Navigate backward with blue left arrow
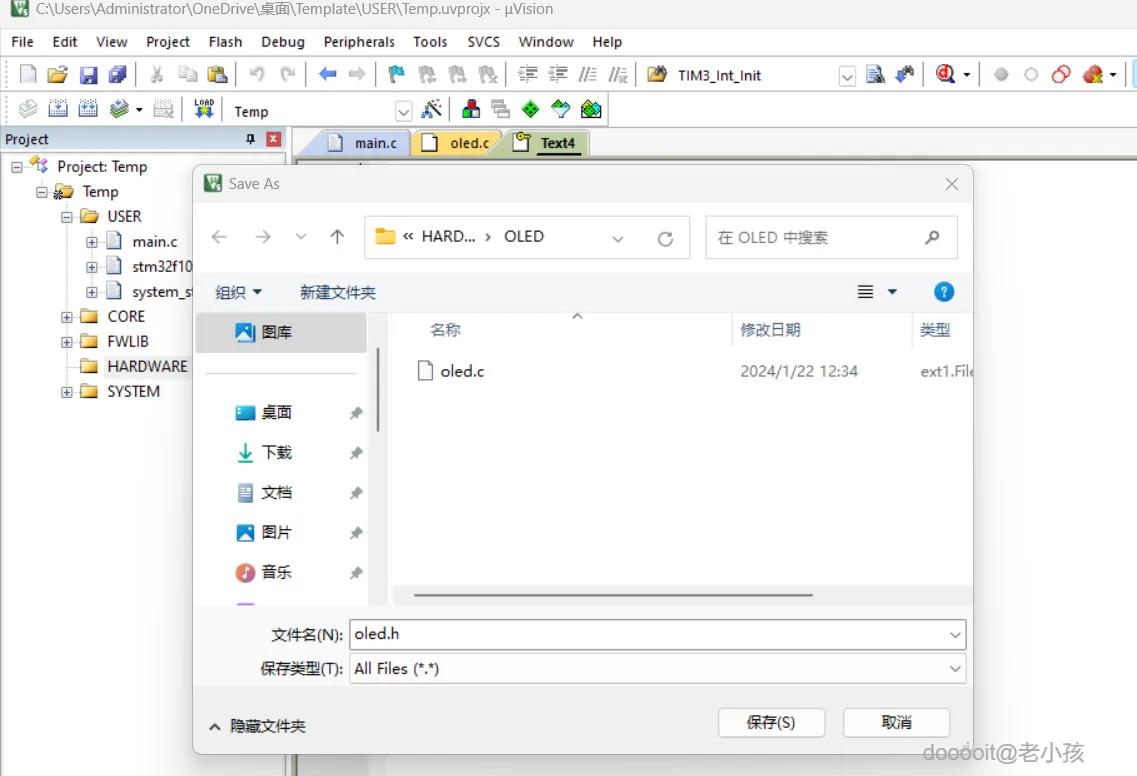This screenshot has width=1137, height=776. [x=328, y=74]
